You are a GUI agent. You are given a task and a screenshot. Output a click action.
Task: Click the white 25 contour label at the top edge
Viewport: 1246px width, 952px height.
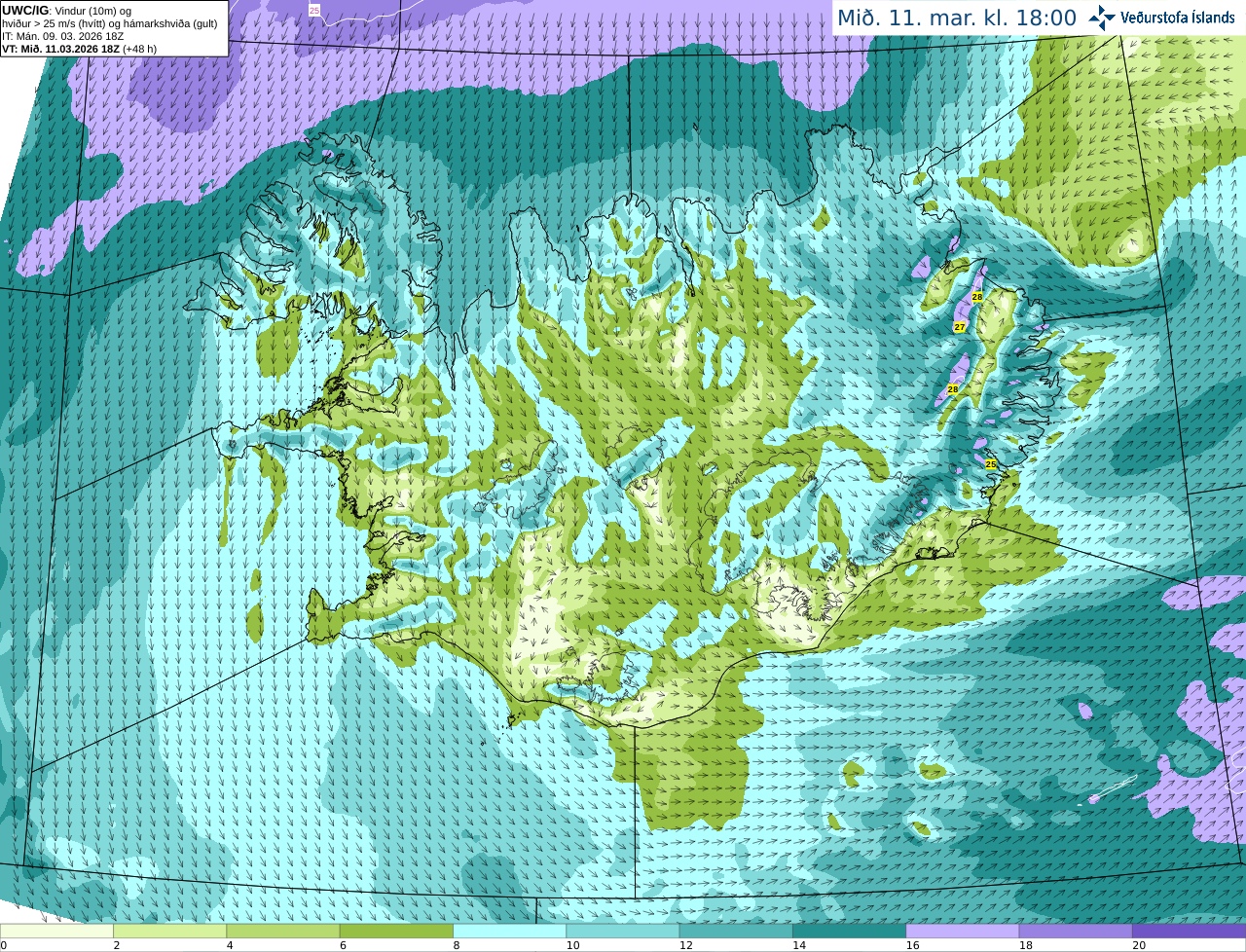tap(313, 10)
